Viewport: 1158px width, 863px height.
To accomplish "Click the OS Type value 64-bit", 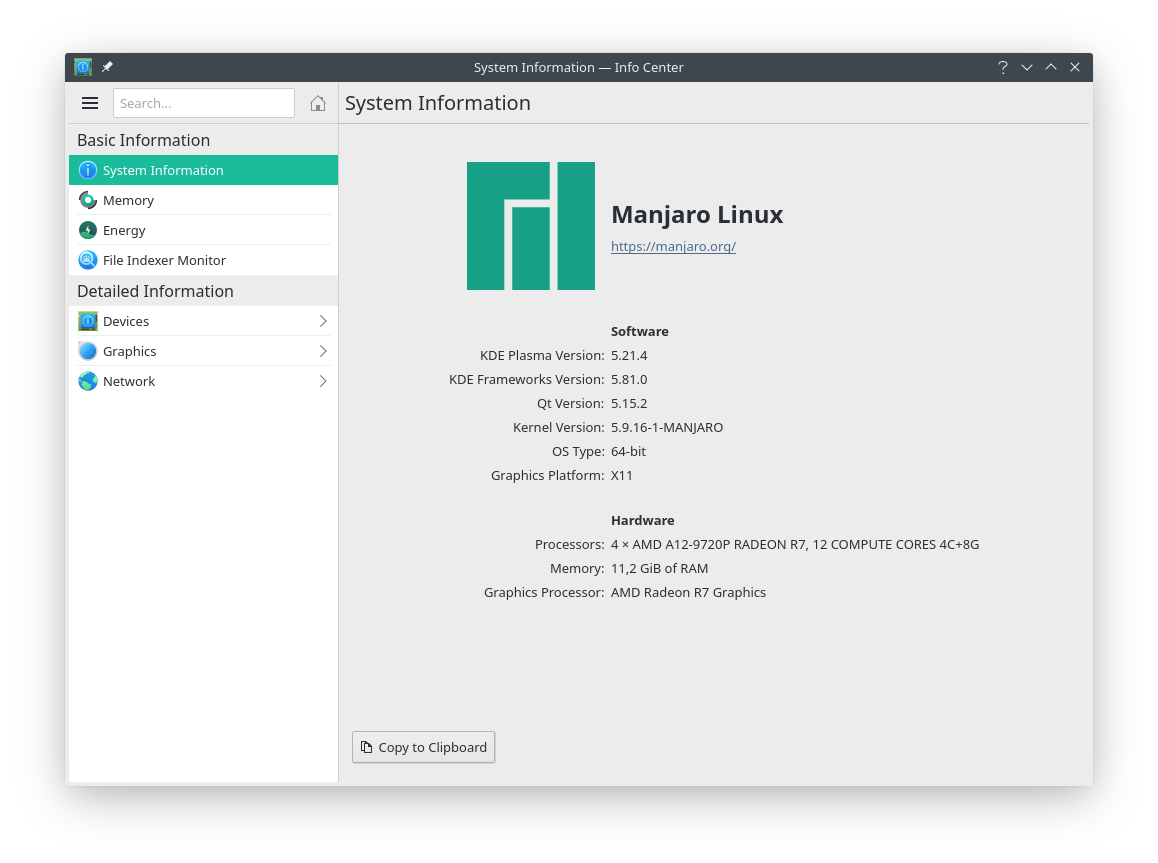I will [628, 452].
